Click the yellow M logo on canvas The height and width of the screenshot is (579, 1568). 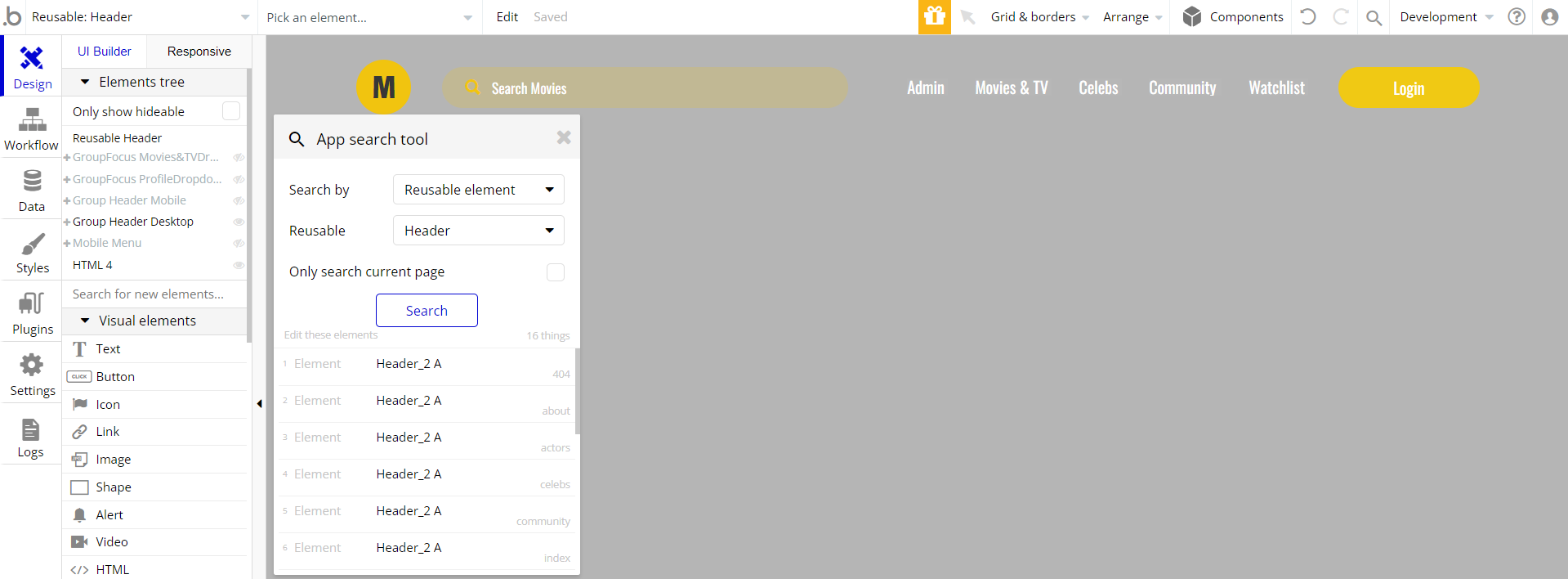[x=383, y=87]
